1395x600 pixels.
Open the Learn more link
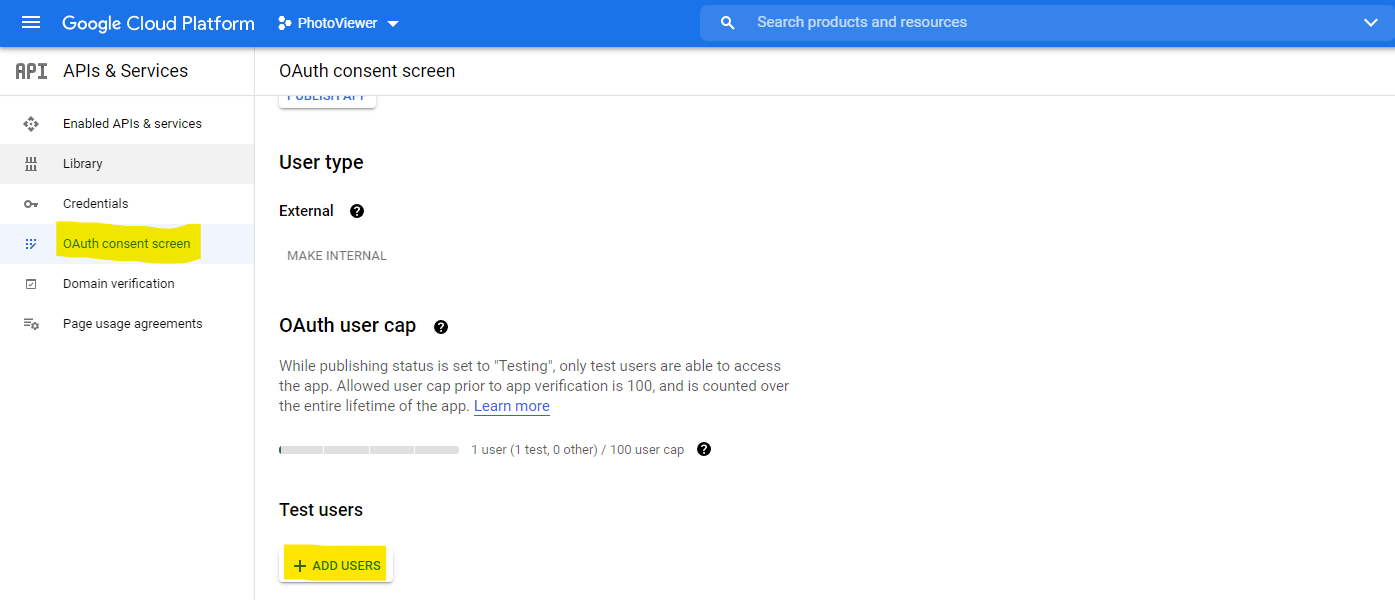511,405
